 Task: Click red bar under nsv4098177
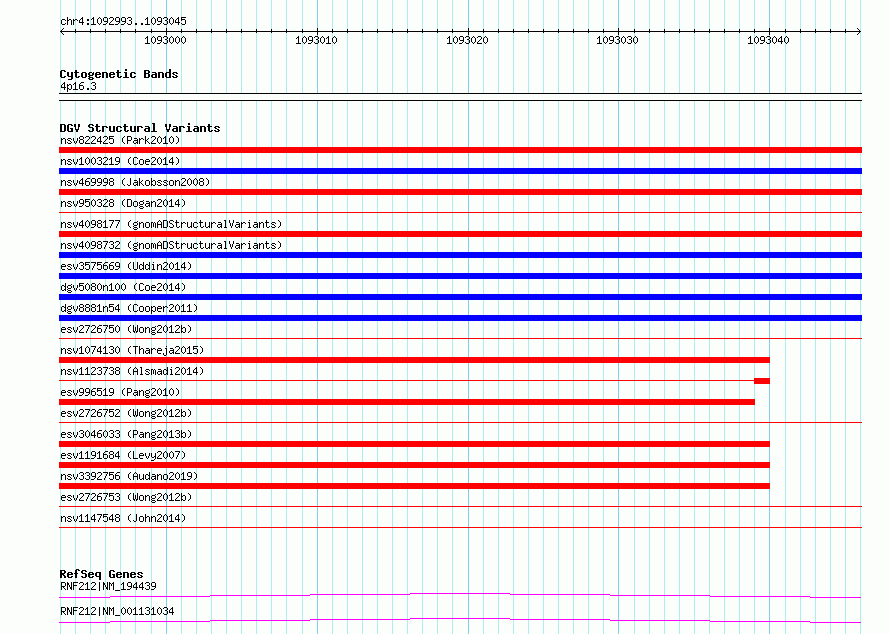coord(460,234)
